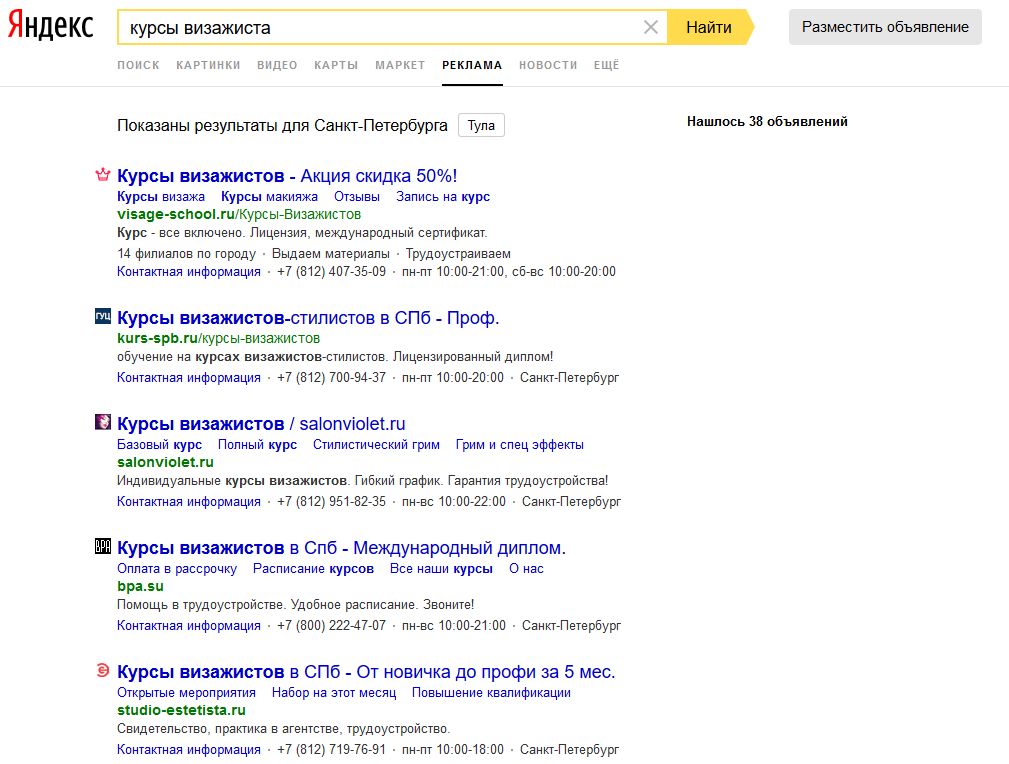Visit the visage-school.ru URL link
Viewport: 1009px width, 764px height.
tap(239, 214)
